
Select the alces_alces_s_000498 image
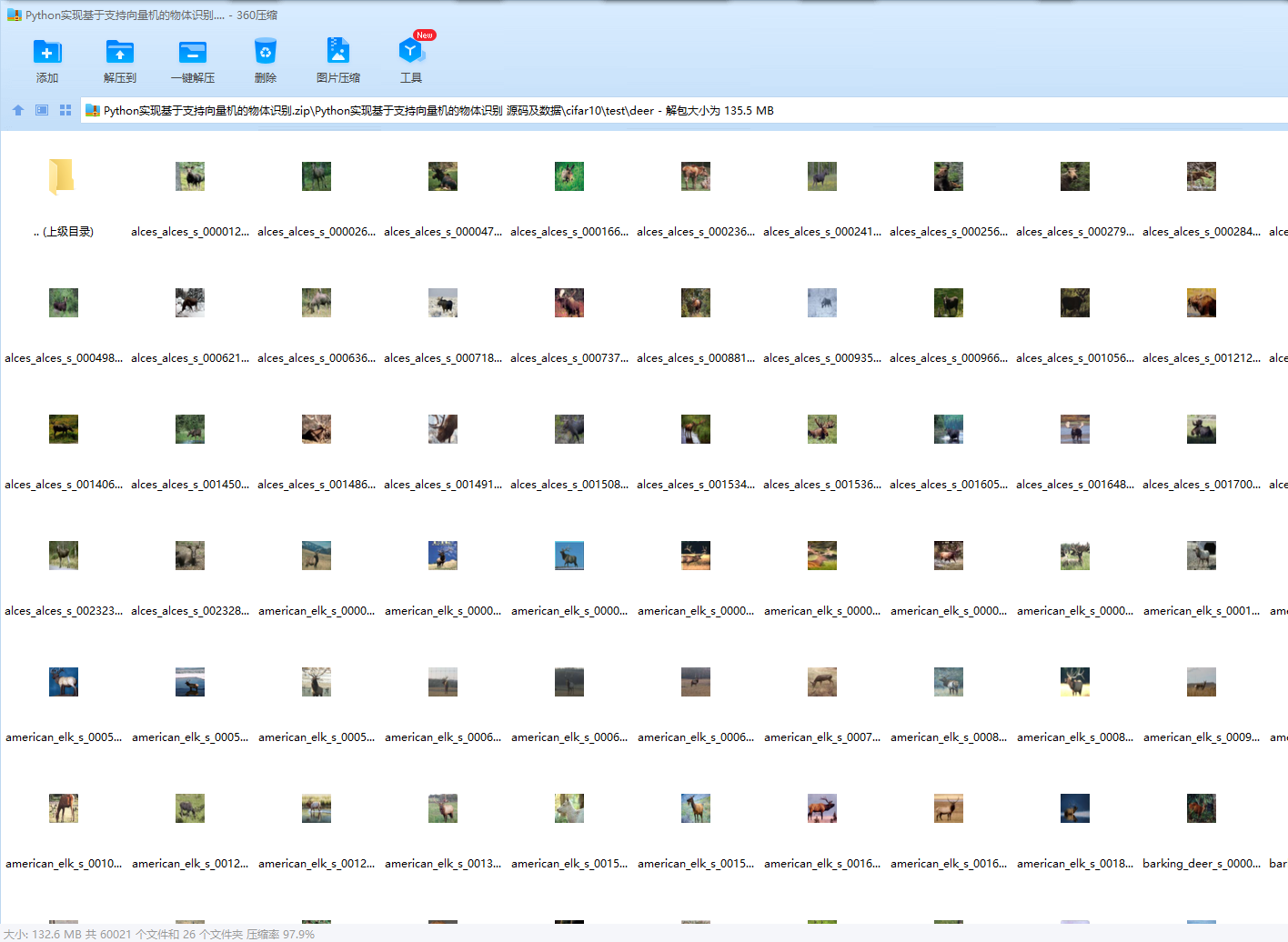(x=64, y=303)
